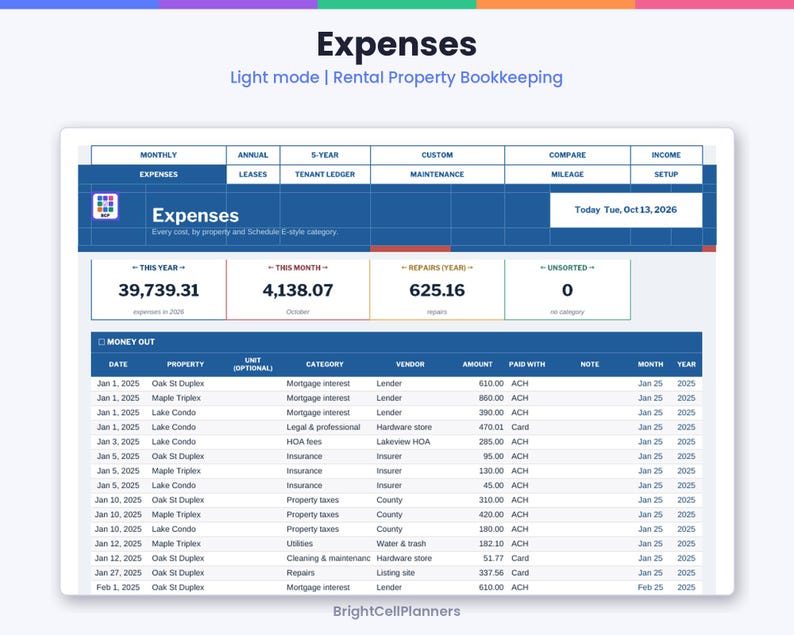The height and width of the screenshot is (635, 794).
Task: Click the BCP app logo icon
Action: click(105, 206)
